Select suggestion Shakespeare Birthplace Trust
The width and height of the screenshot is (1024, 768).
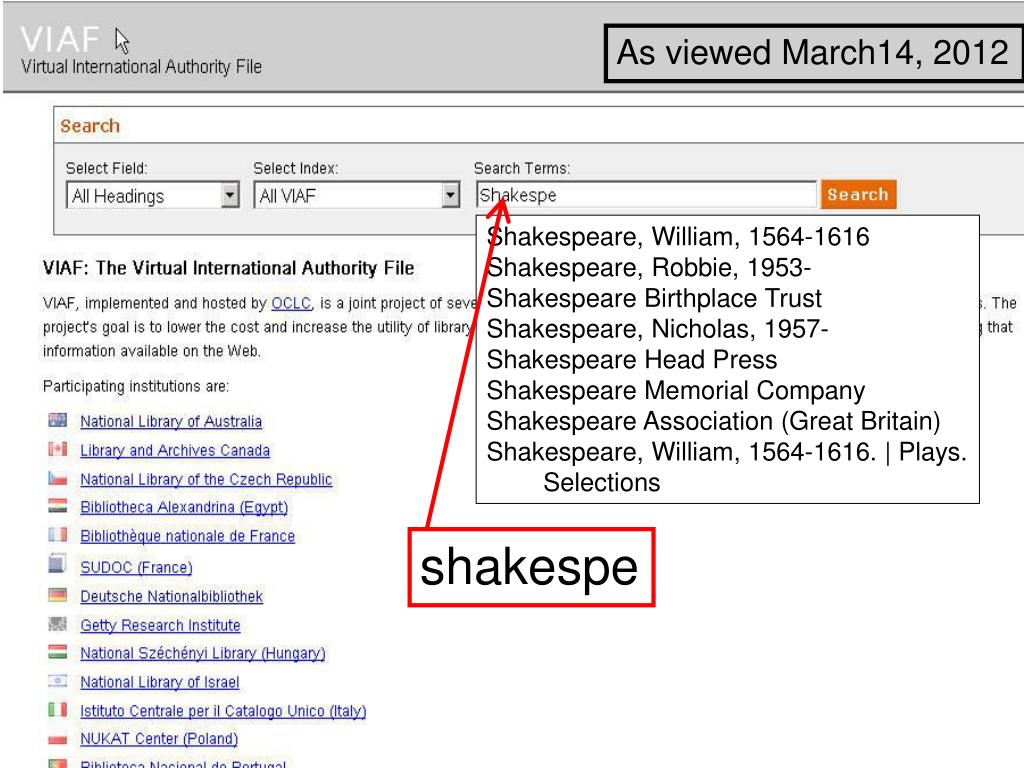(654, 298)
